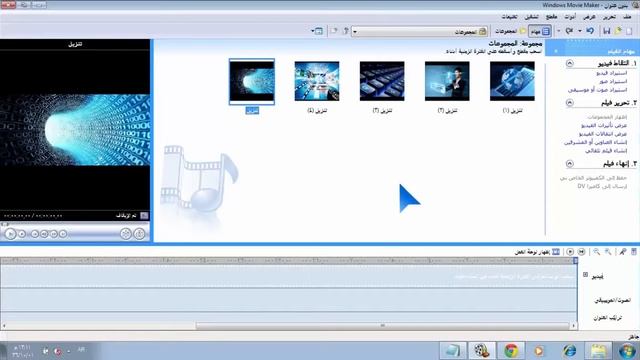This screenshot has height=360, width=640.
Task: Select thumbnail تنزيل (1) globe keyboard clip
Action: click(512, 81)
